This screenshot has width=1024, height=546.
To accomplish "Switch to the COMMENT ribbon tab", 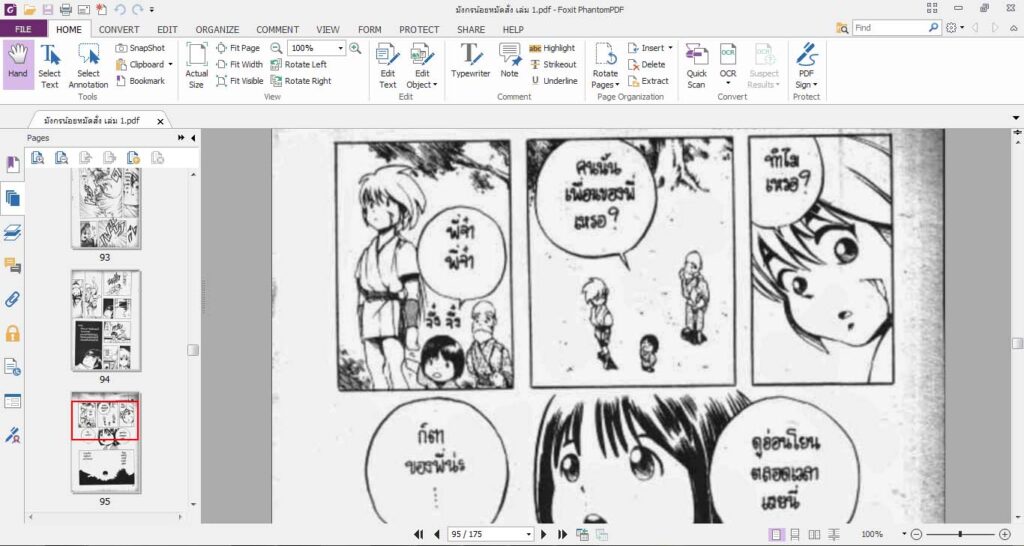I will pos(278,29).
